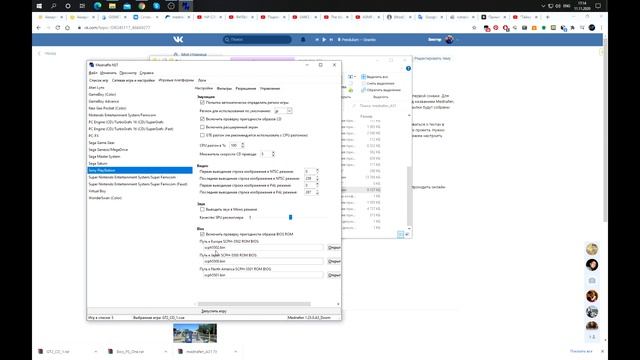Bookmark this page with the star icon
This screenshot has height=360, width=640.
pos(474,28)
